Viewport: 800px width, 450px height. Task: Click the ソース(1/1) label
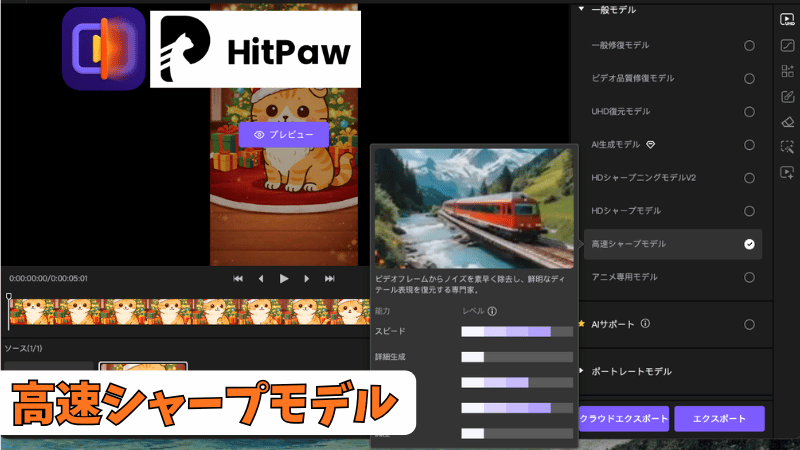[x=23, y=348]
